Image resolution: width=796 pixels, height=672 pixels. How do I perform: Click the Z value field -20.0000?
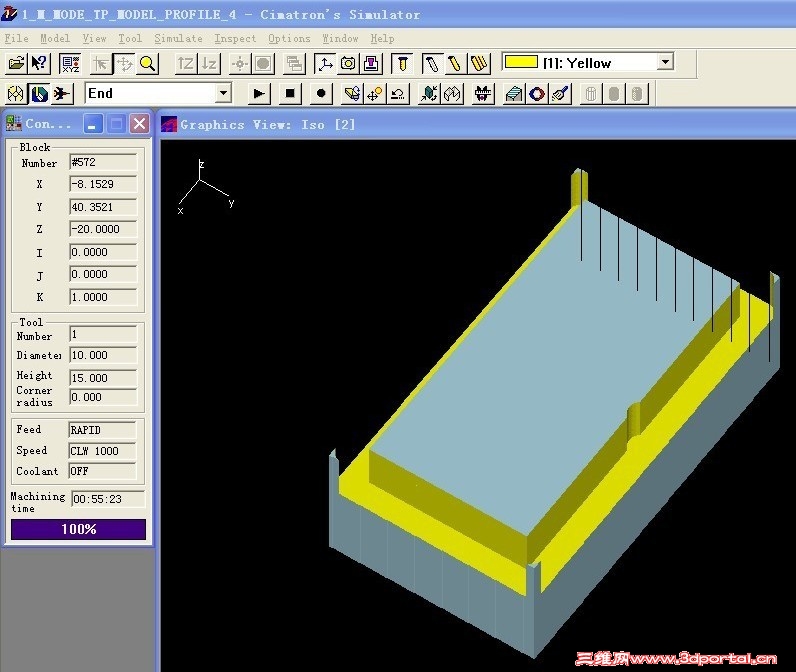tap(103, 229)
